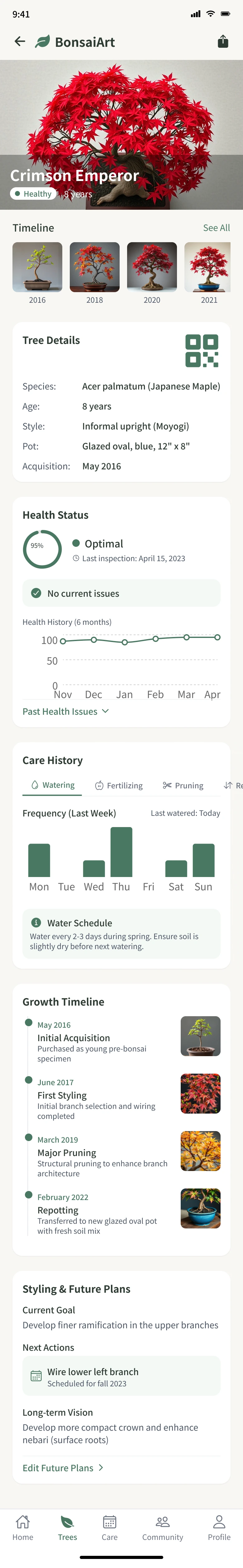Open the 2016 timeline photo
This screenshot has height=1568, width=243.
point(37,267)
